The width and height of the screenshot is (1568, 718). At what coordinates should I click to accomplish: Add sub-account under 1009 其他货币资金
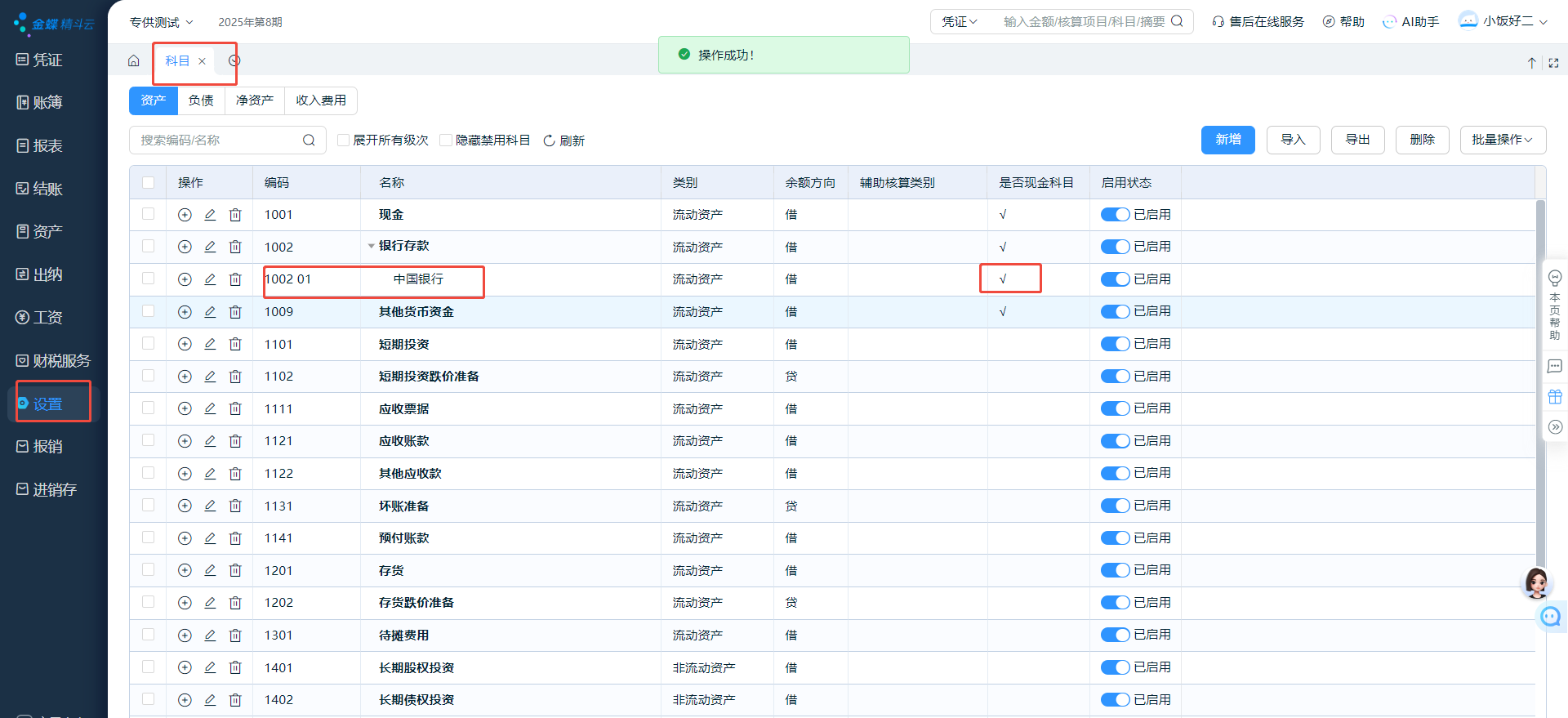pyautogui.click(x=185, y=312)
